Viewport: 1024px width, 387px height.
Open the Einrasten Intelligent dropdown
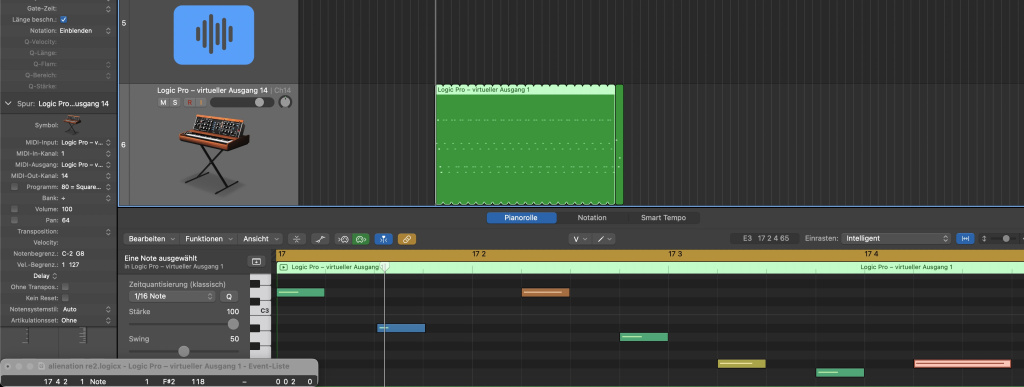pyautogui.click(x=895, y=239)
